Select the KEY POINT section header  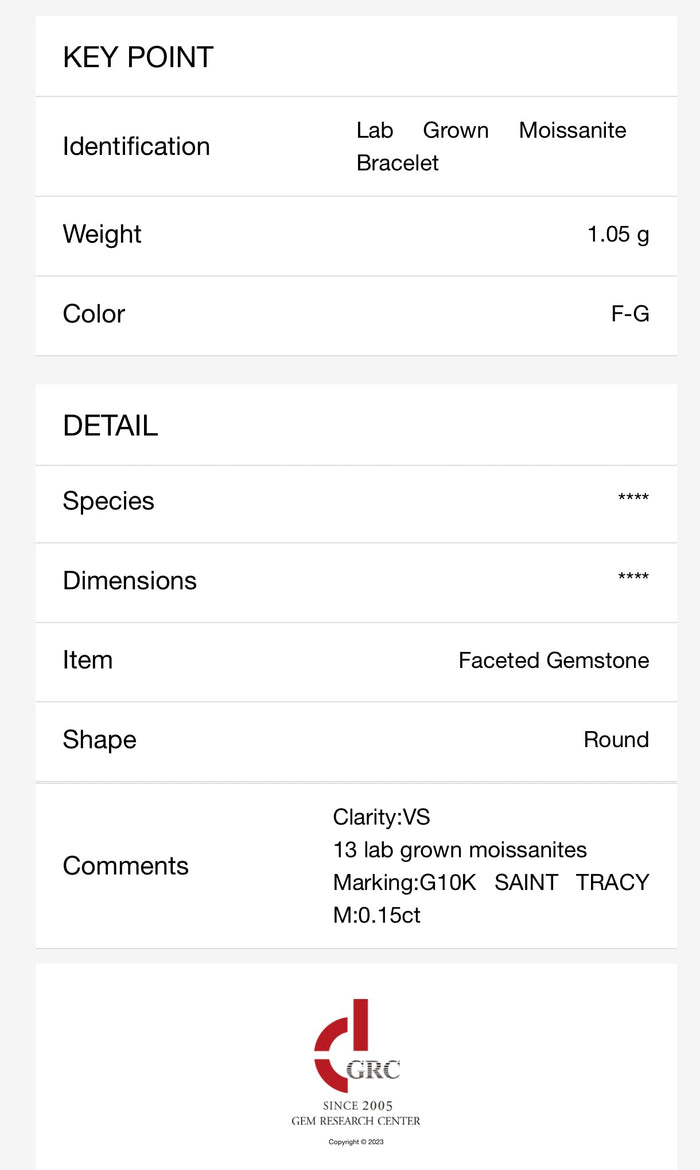(x=138, y=57)
